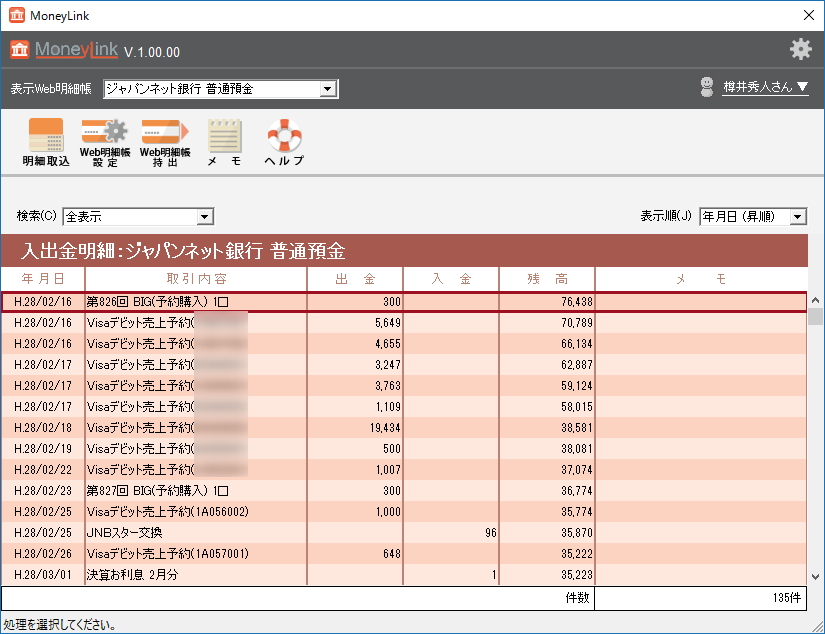The width and height of the screenshot is (825, 634).
Task: Click the 残高 column header
Action: [548, 280]
